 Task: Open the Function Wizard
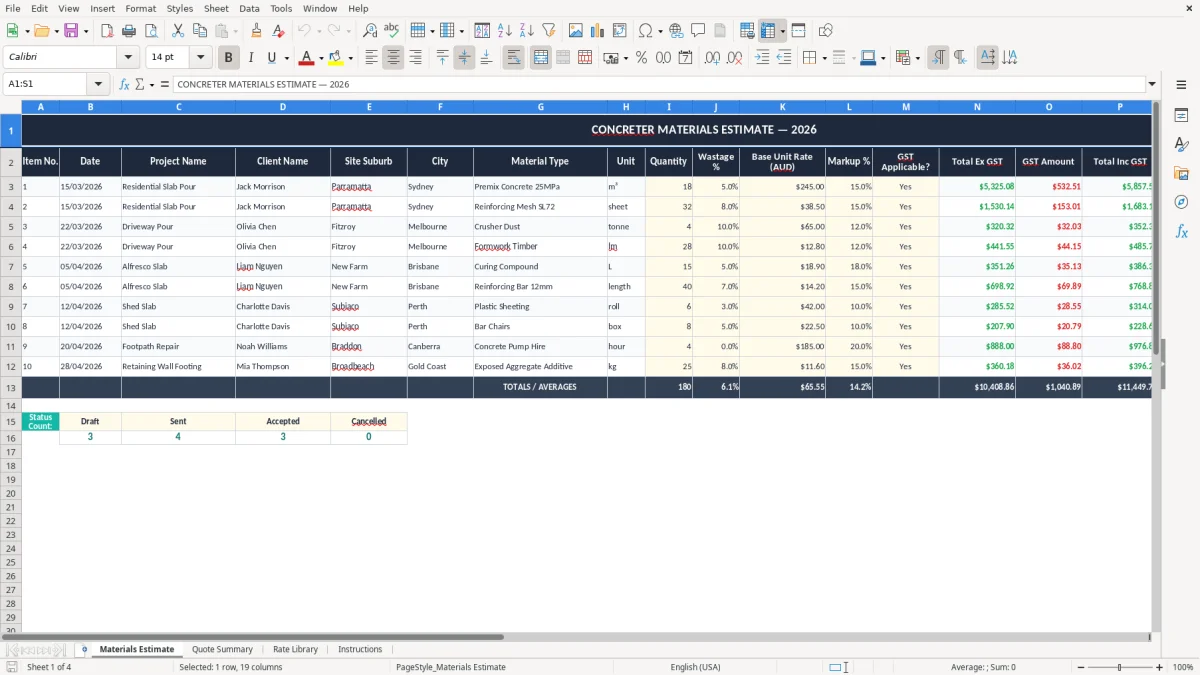pos(124,84)
